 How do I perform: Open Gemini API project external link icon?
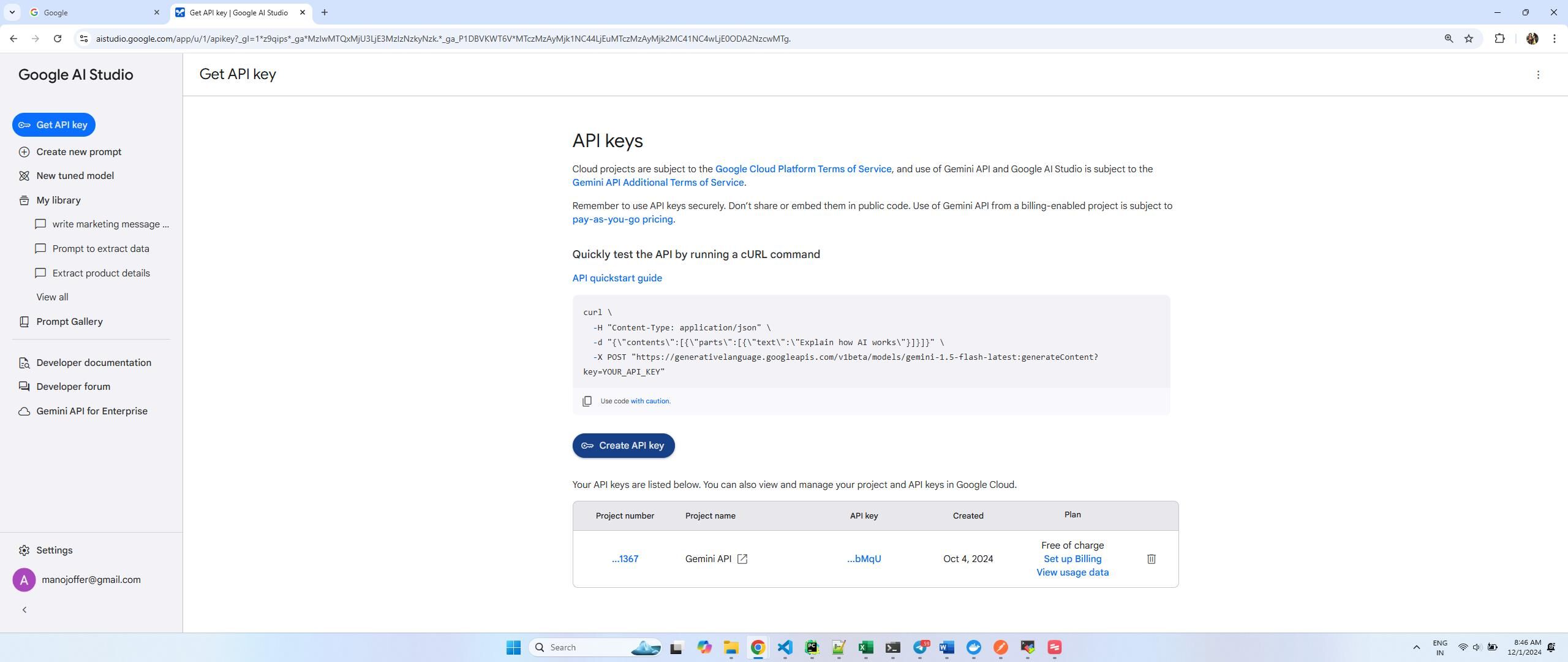(742, 559)
